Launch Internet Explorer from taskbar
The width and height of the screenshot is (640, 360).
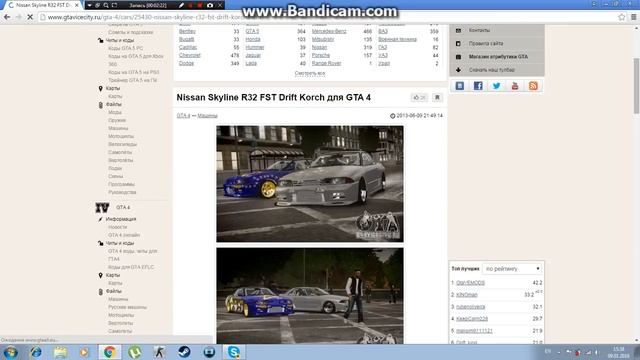[x=36, y=352]
